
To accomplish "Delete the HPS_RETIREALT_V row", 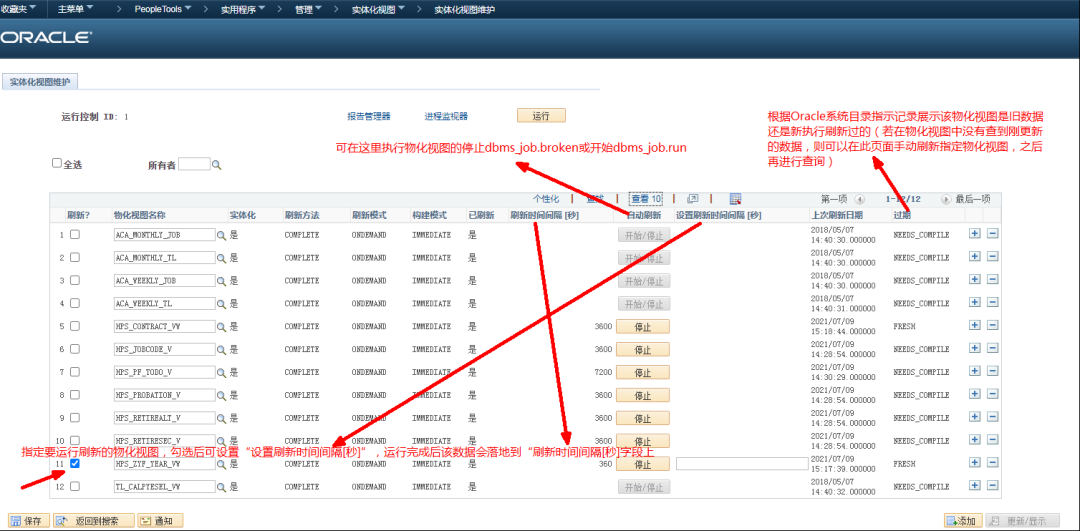I will (x=993, y=417).
